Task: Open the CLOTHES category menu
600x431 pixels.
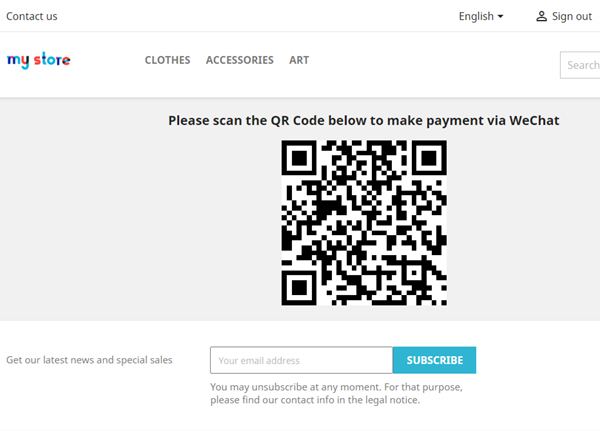Action: (x=167, y=60)
